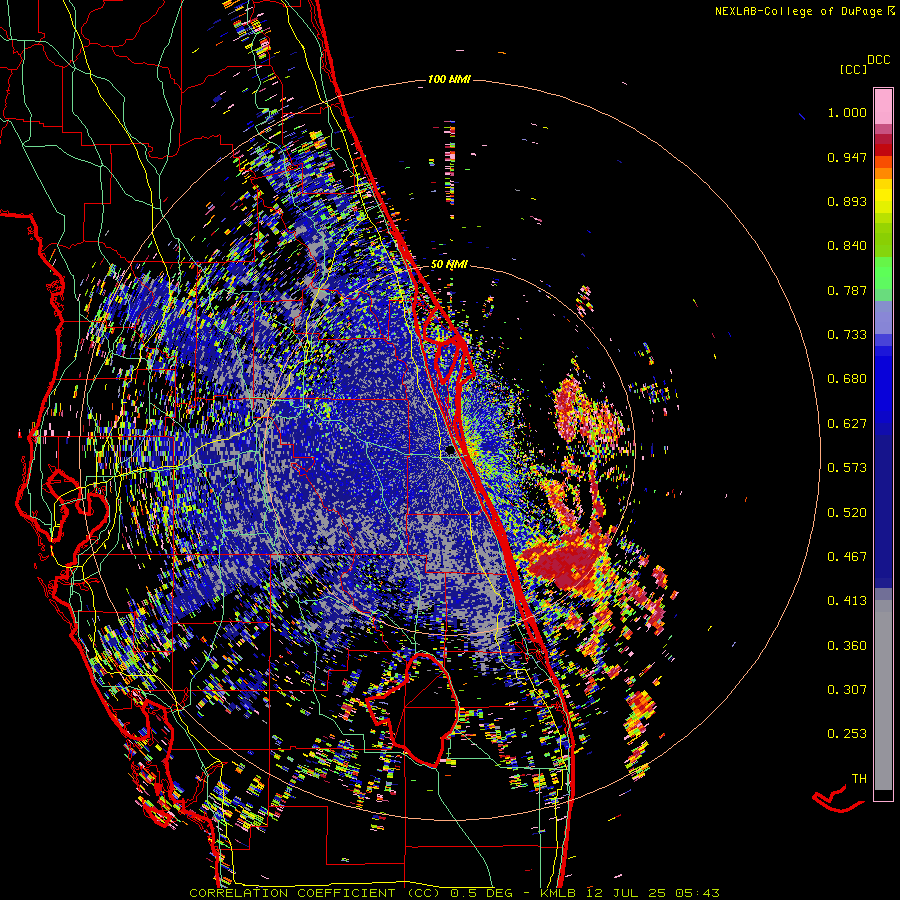Click the CORRELATION COEFFICIENT (CC) caption text

pos(313,893)
